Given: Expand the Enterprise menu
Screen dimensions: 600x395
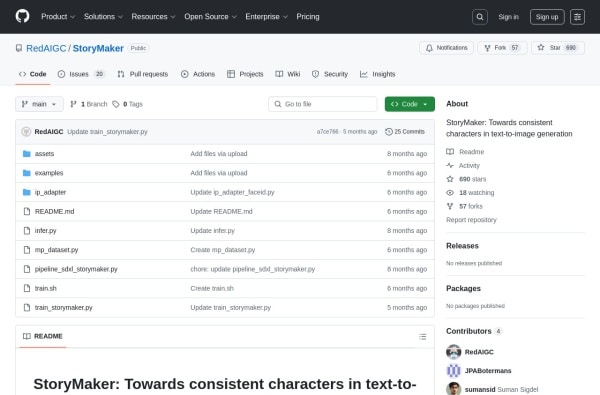Looking at the screenshot, I should tap(266, 17).
